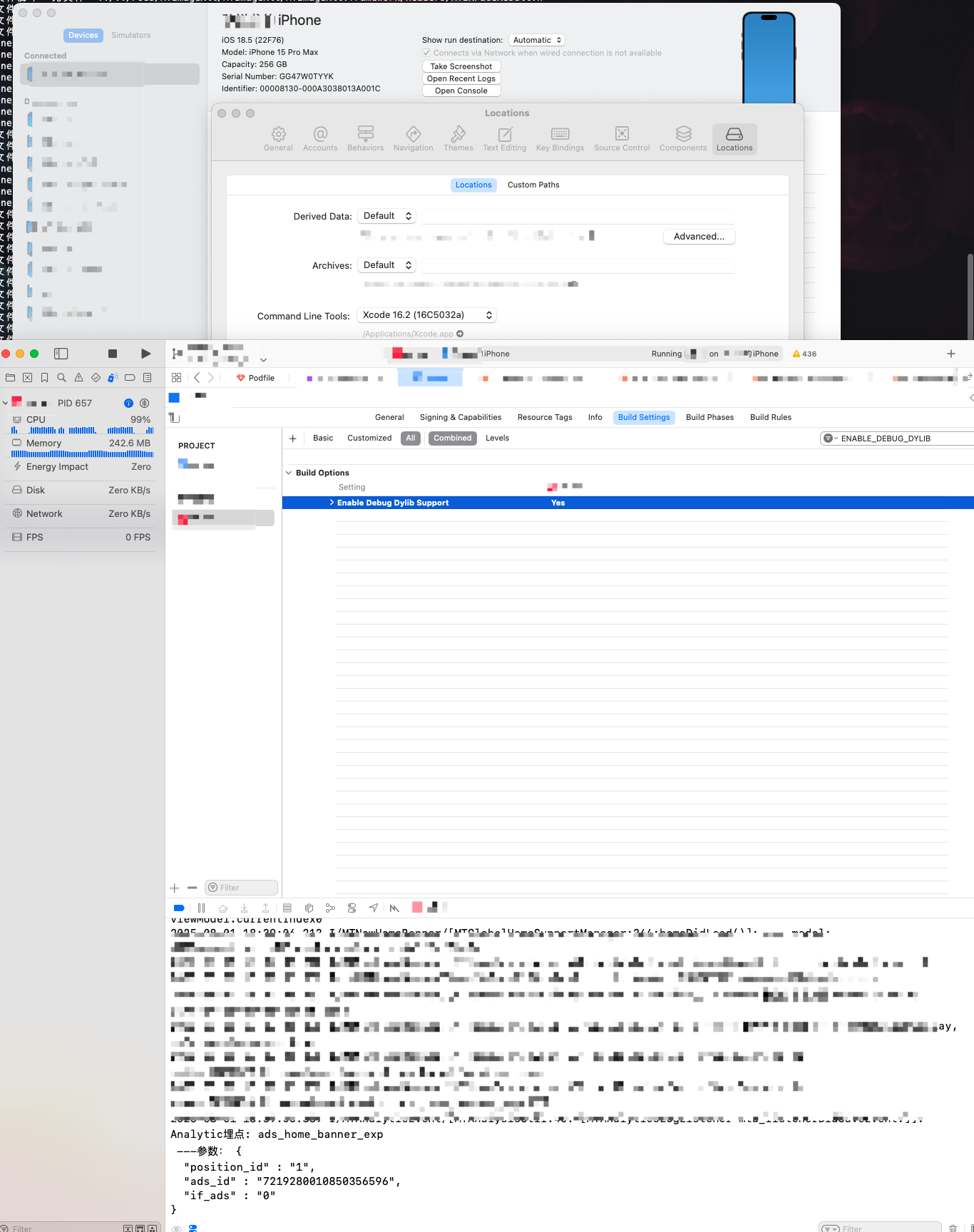974x1232 pixels.
Task: Collapse the PID 657 process disclosure
Action: (x=6, y=404)
